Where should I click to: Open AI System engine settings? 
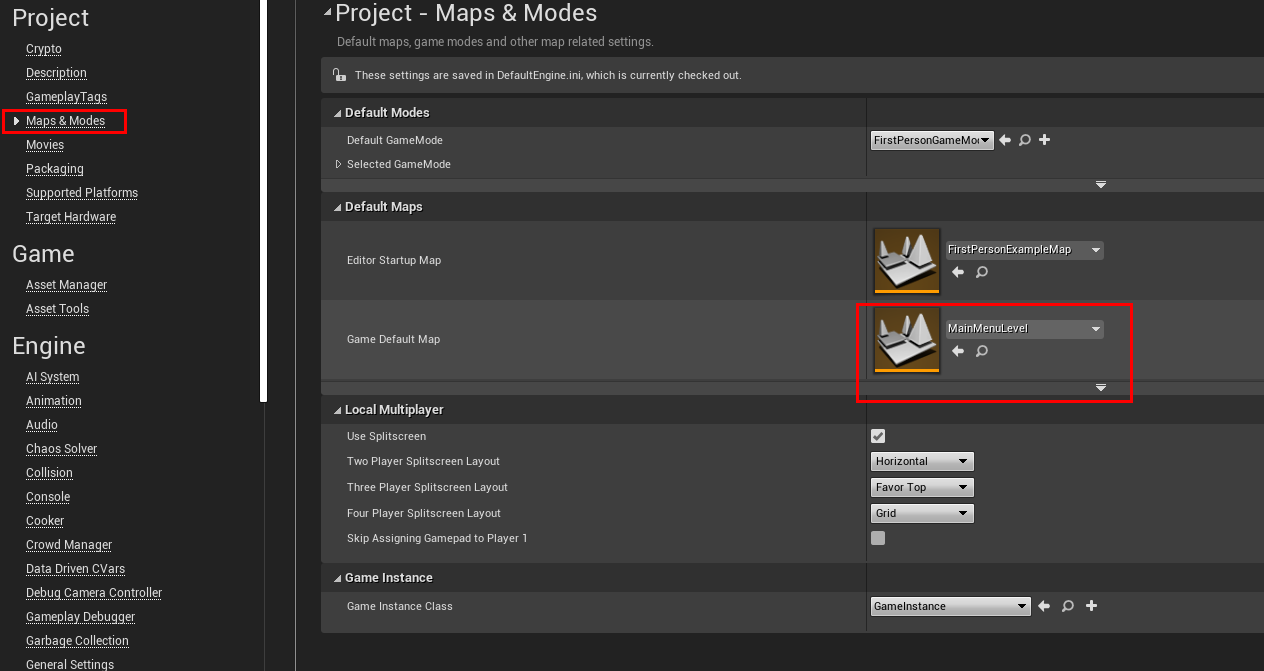[52, 377]
